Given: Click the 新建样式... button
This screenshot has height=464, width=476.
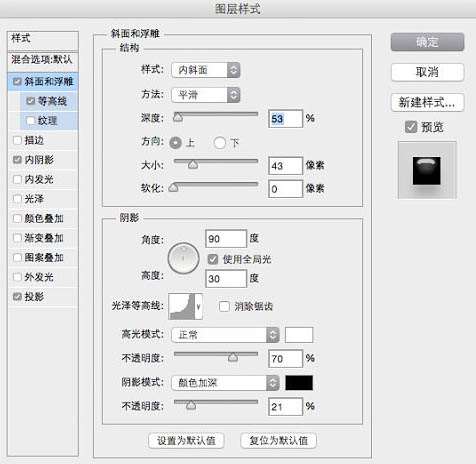Looking at the screenshot, I should pyautogui.click(x=427, y=102).
